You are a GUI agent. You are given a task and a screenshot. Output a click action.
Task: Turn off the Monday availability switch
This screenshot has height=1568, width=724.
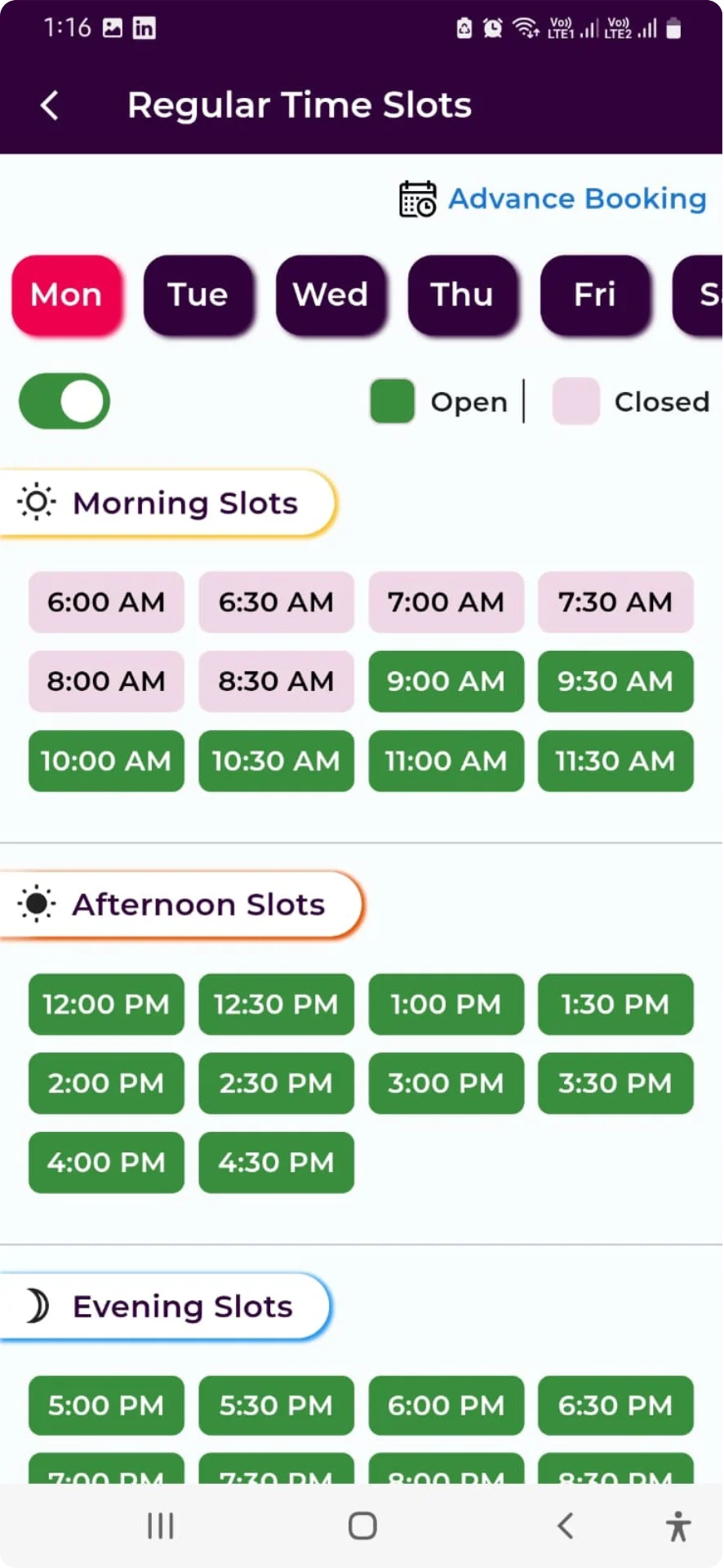64,401
